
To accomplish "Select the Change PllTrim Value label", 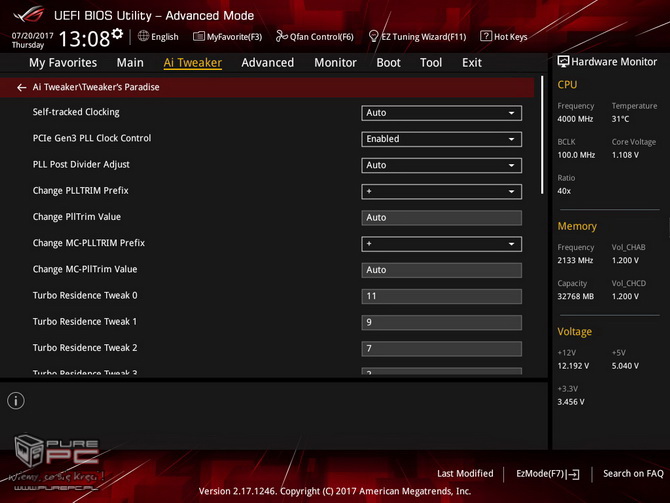I will 76,217.
